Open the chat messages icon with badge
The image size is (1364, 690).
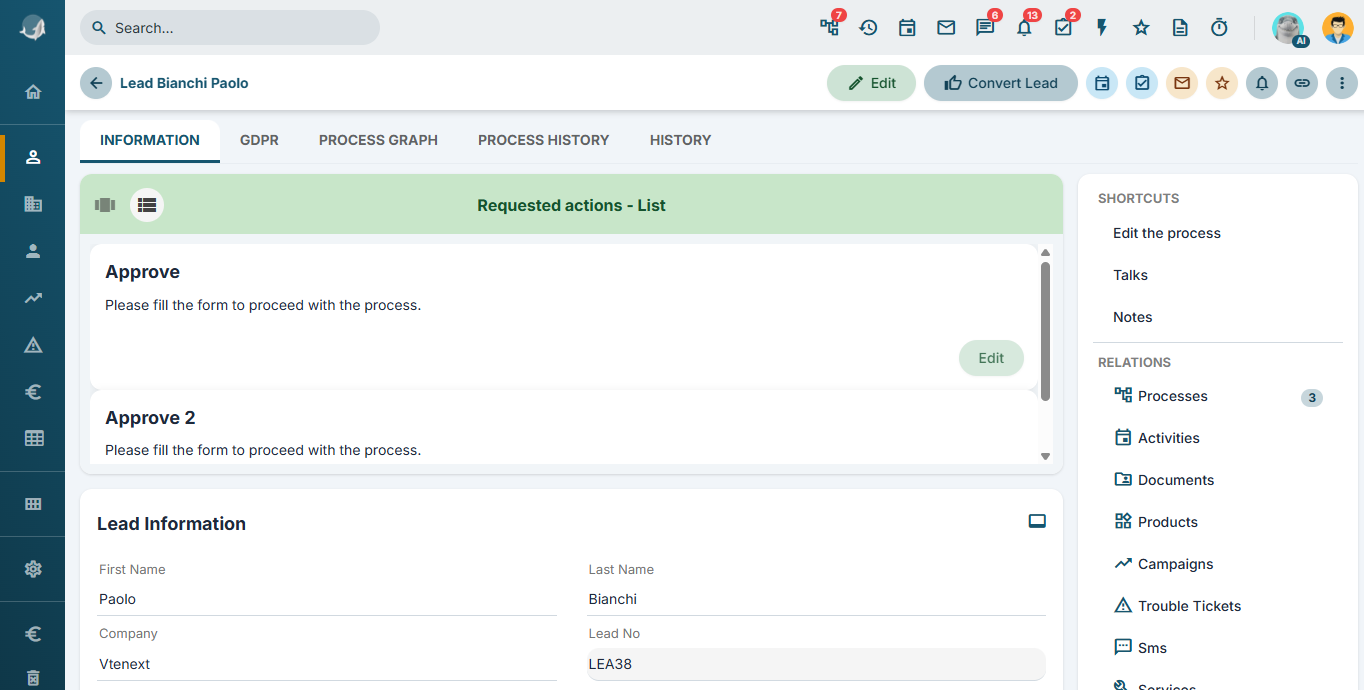pos(985,28)
